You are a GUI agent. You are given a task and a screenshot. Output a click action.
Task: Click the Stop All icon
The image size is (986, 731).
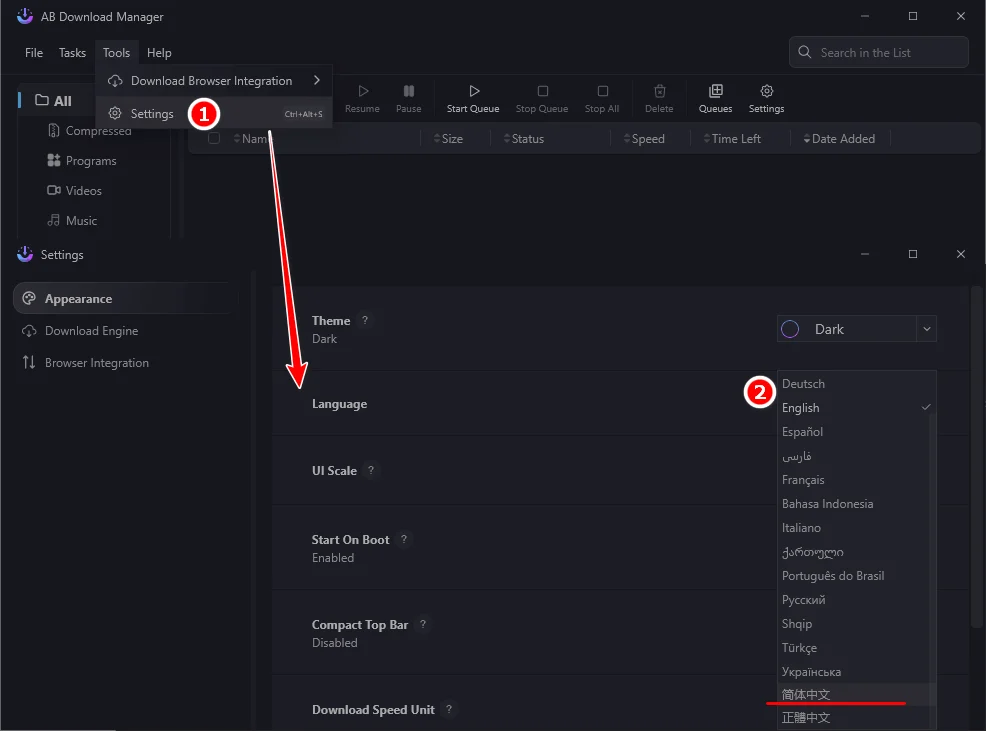[x=602, y=91]
